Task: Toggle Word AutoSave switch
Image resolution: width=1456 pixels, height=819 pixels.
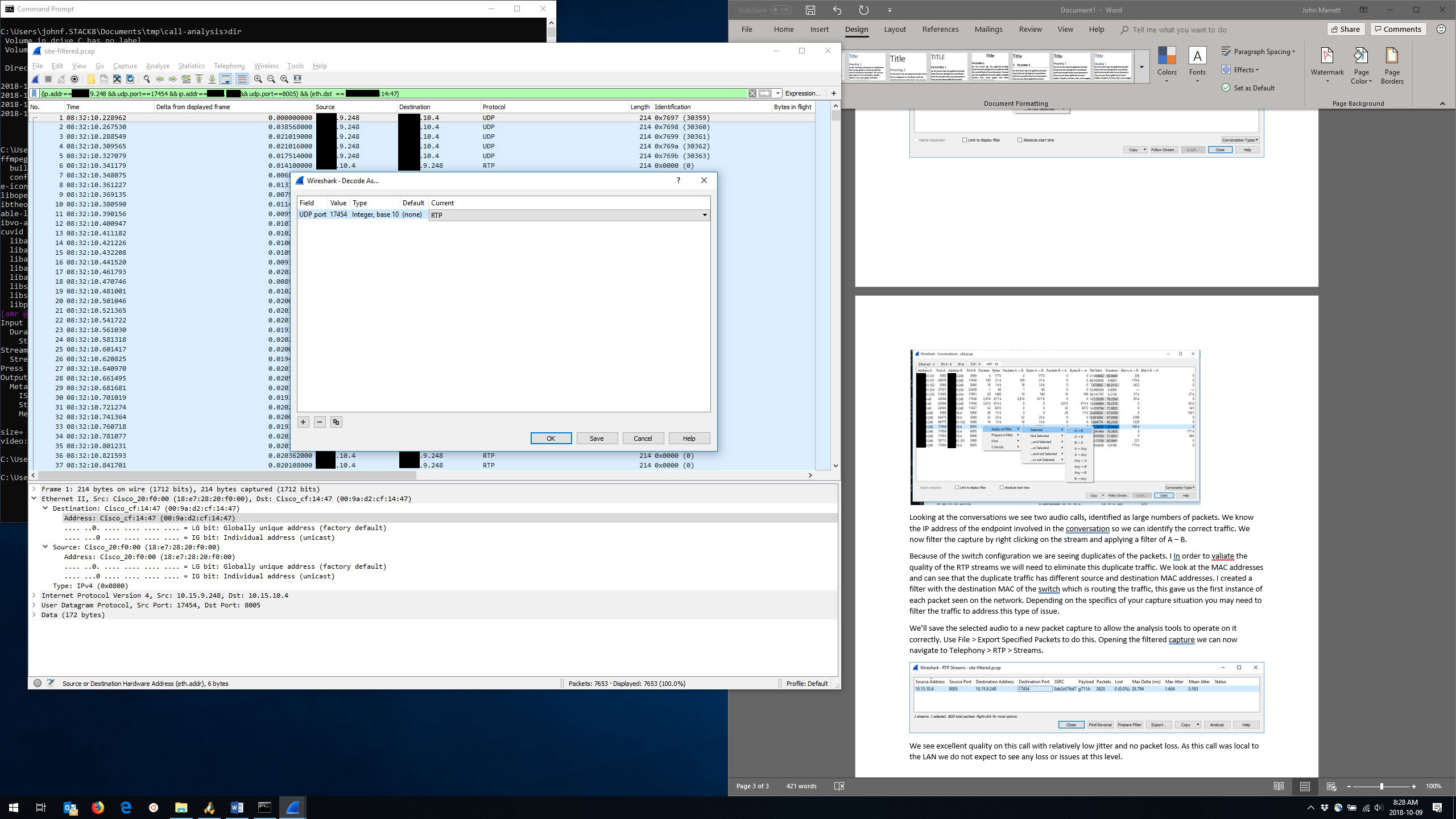Action: point(781,10)
